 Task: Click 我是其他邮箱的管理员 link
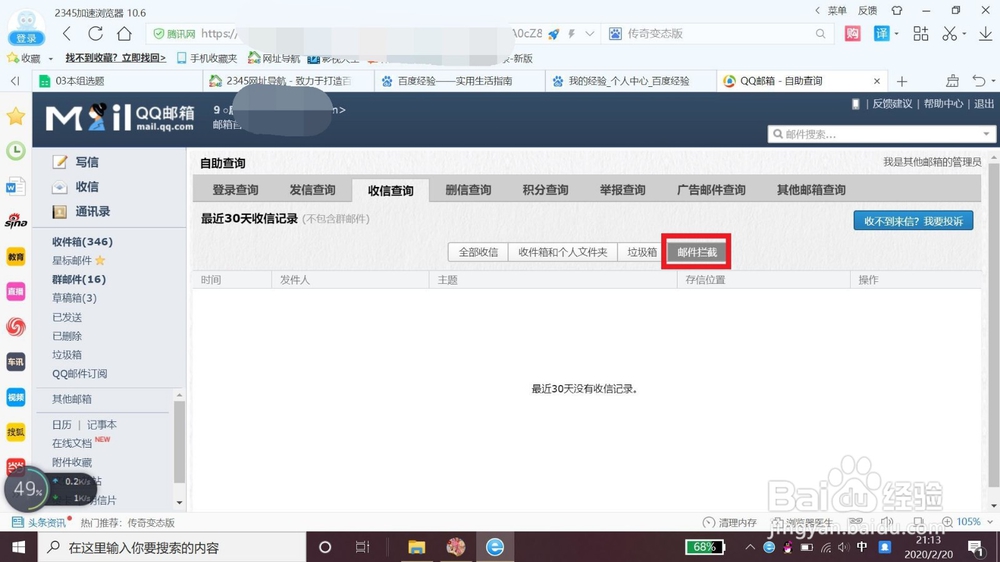[x=932, y=162]
